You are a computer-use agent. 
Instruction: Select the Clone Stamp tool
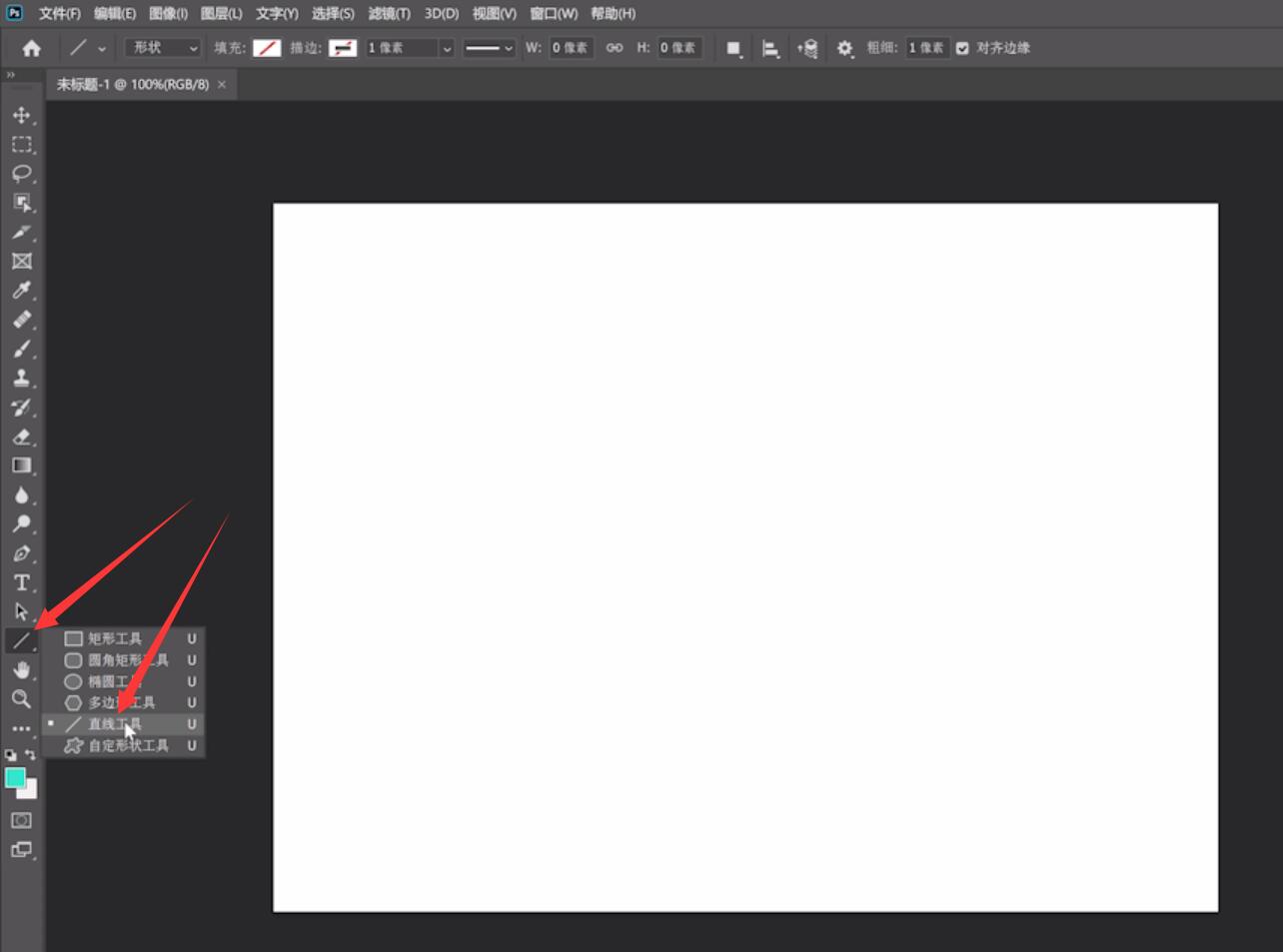click(21, 378)
